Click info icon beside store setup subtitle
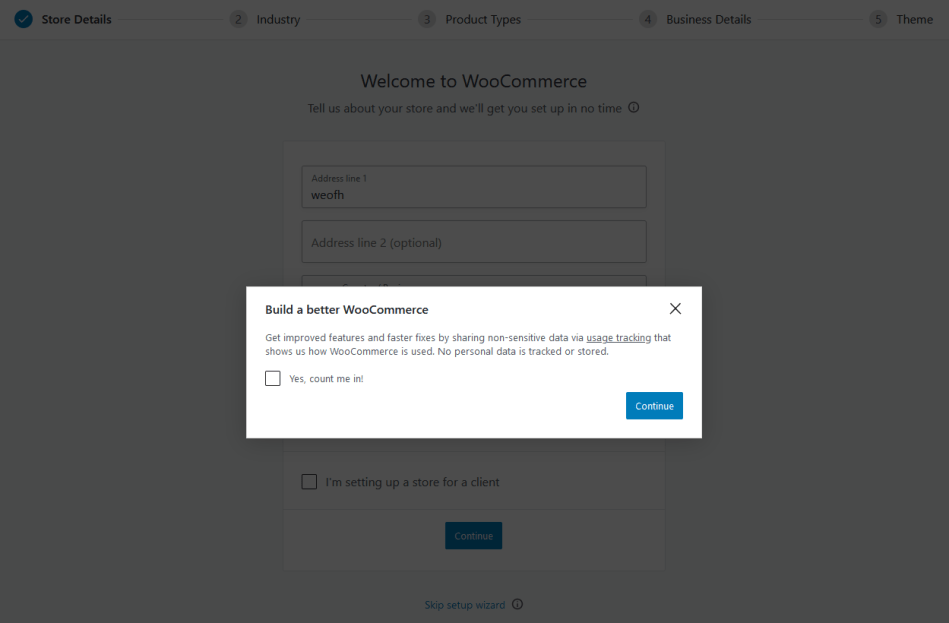This screenshot has height=623, width=949. (x=634, y=108)
